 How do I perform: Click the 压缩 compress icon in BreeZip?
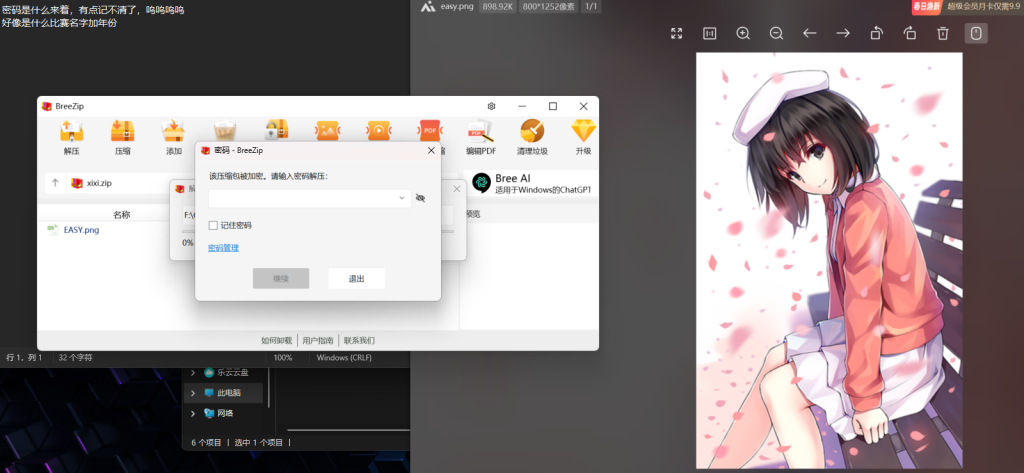click(x=122, y=131)
